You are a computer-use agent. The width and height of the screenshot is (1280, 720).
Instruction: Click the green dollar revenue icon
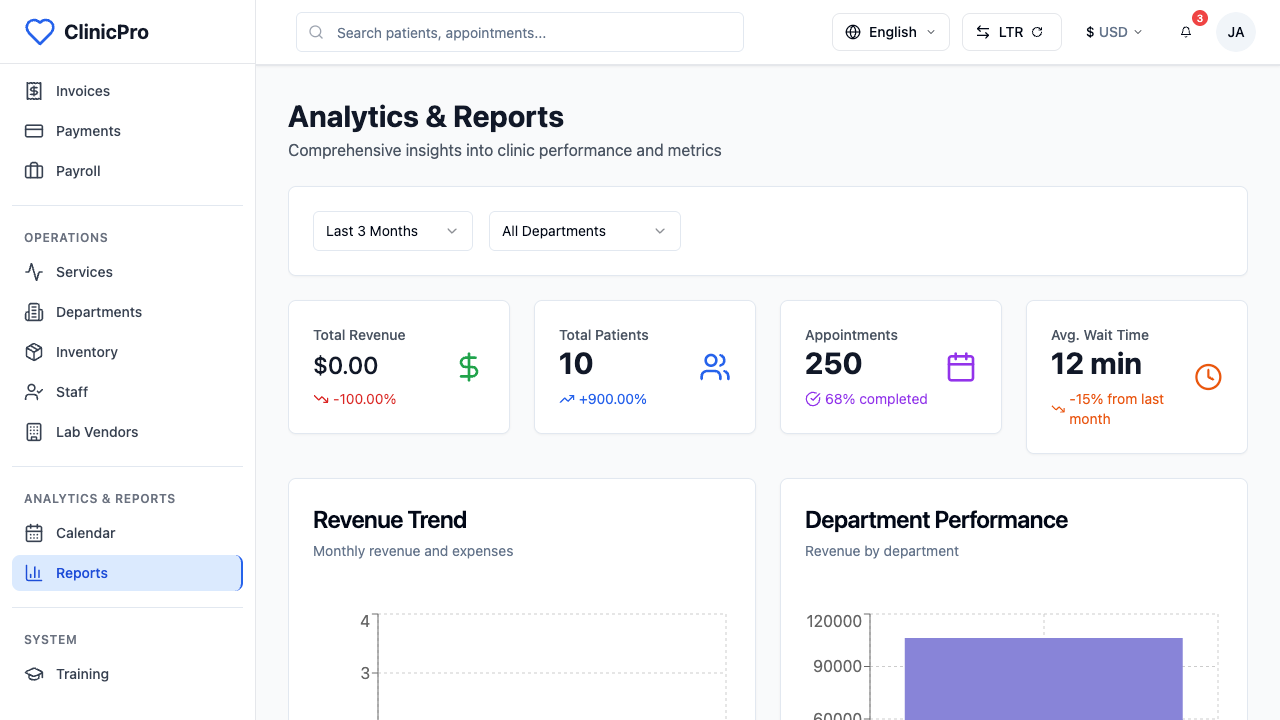(x=469, y=367)
